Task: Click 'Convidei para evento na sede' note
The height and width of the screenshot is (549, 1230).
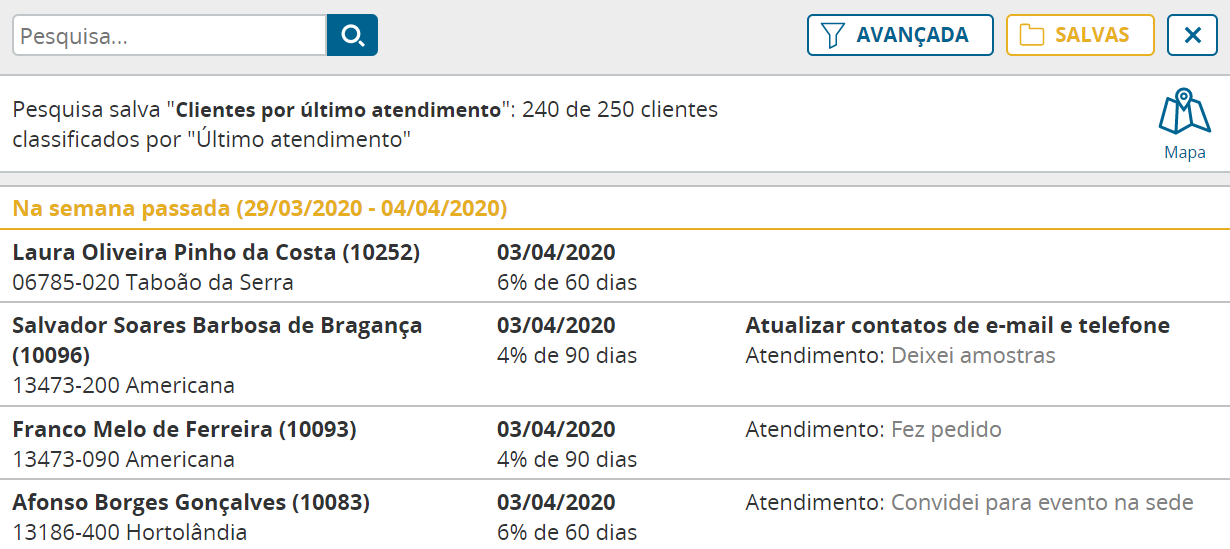Action: (1041, 503)
